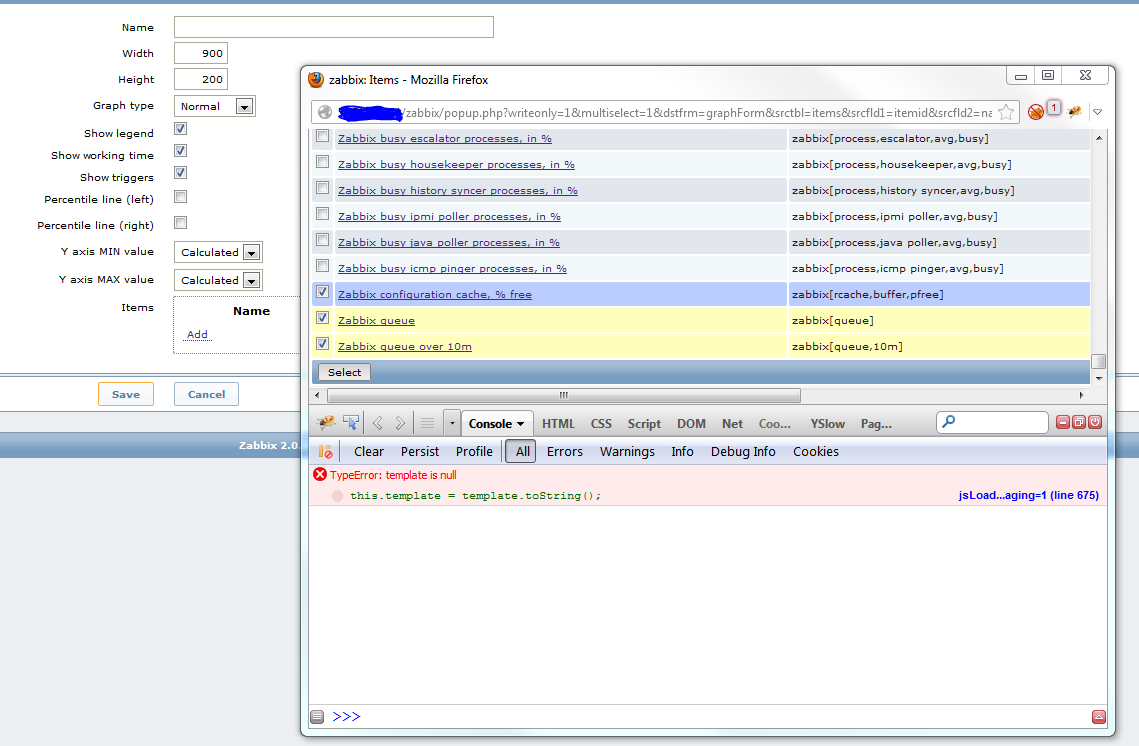Deactivate Firebug with the red power icon
The image size is (1139, 746).
pyautogui.click(x=1095, y=422)
